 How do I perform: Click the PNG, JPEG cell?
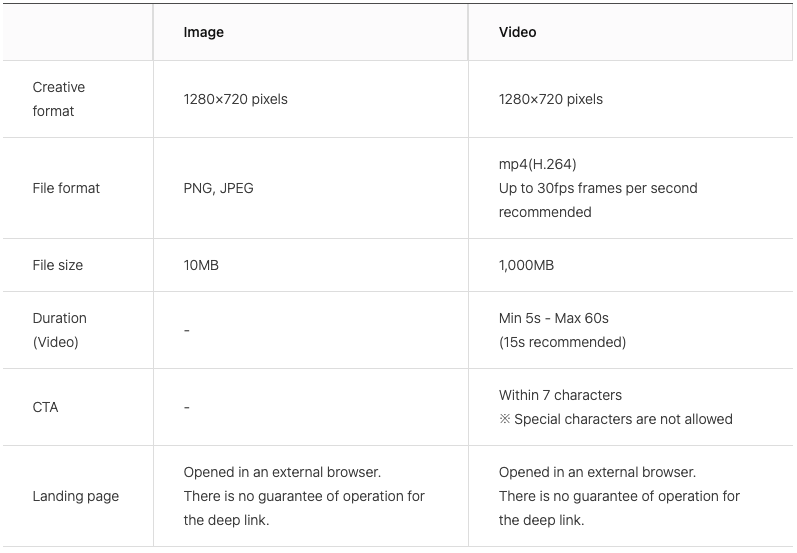tap(218, 188)
